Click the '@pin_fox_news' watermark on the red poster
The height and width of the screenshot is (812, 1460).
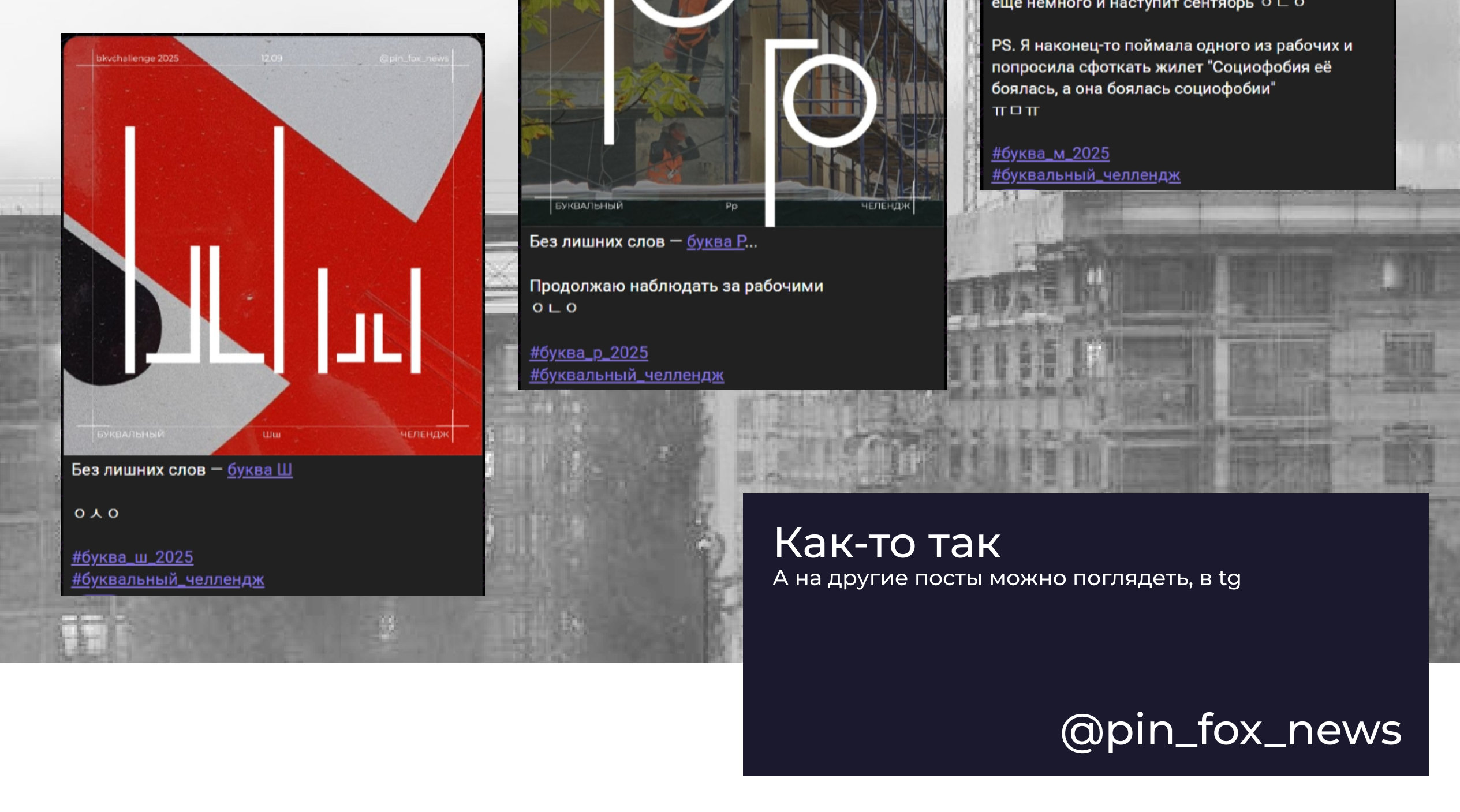(414, 58)
